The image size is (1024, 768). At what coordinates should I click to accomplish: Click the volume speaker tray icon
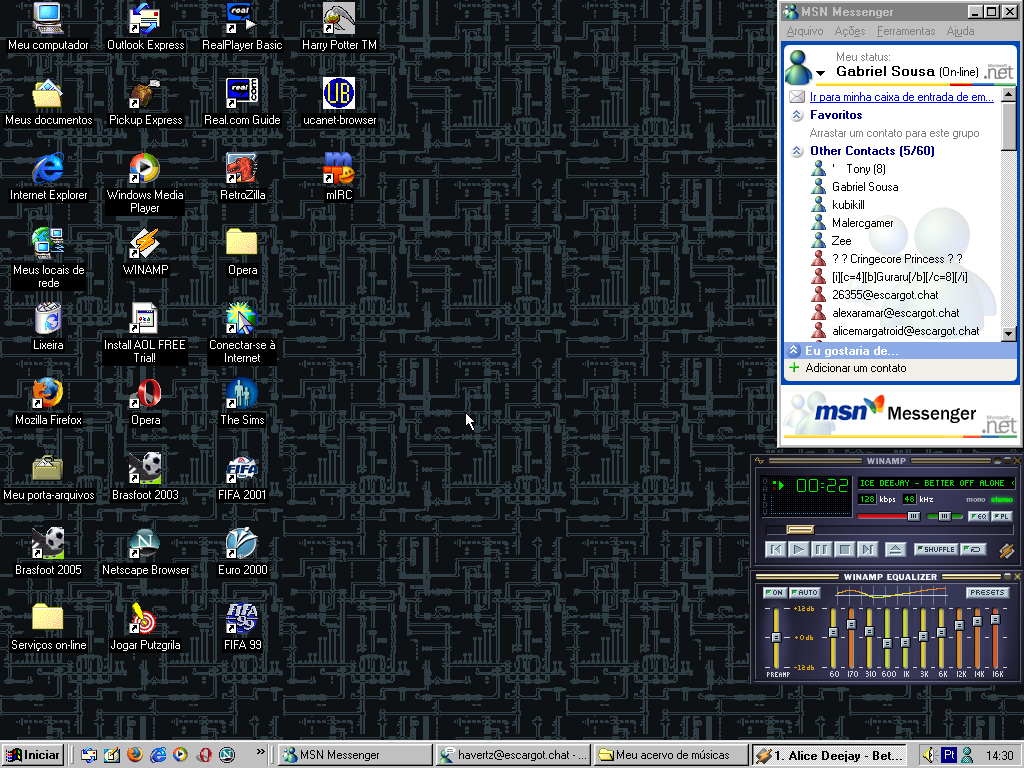(929, 756)
